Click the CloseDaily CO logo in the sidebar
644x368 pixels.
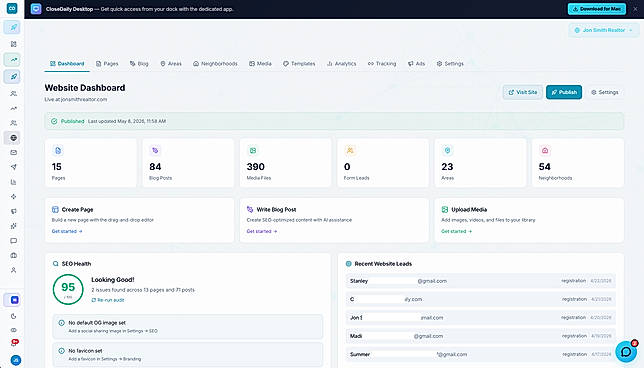12,8
